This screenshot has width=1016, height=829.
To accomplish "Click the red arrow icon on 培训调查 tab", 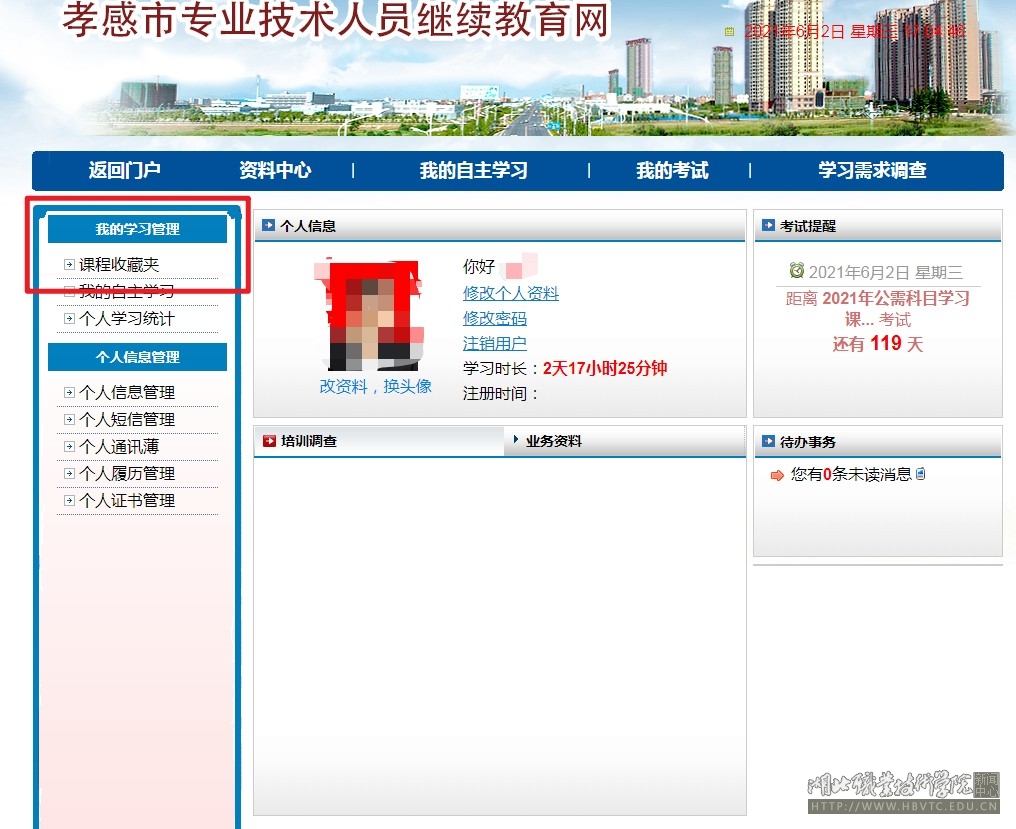I will (x=269, y=441).
